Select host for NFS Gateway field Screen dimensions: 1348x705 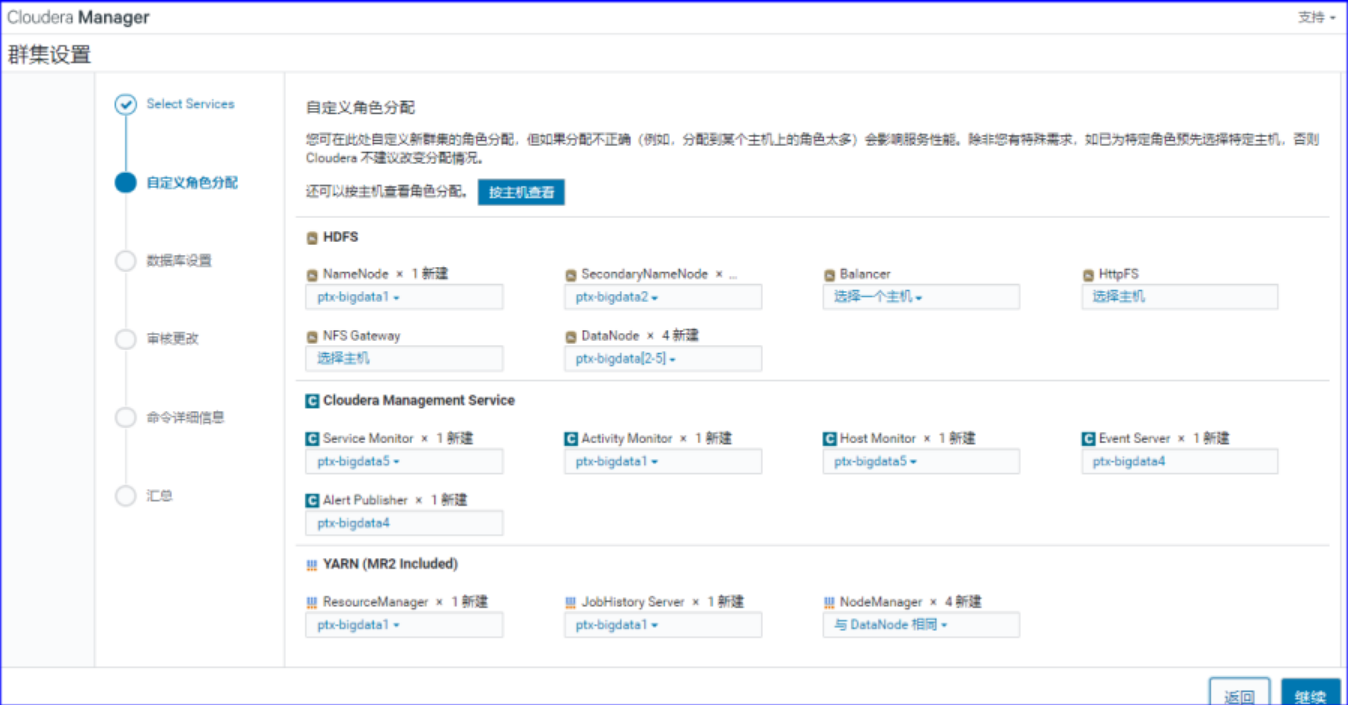(x=404, y=359)
